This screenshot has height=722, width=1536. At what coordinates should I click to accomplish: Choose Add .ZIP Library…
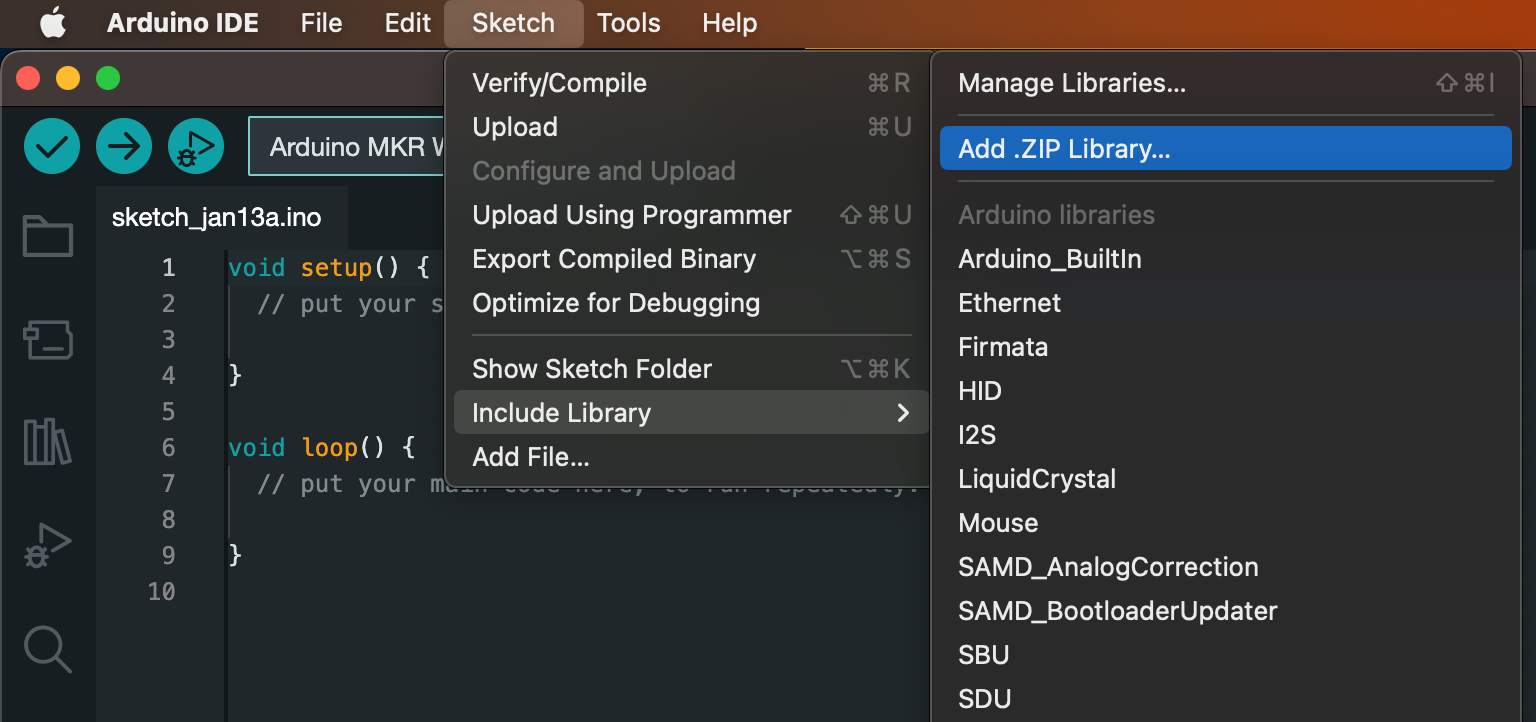(x=1064, y=149)
